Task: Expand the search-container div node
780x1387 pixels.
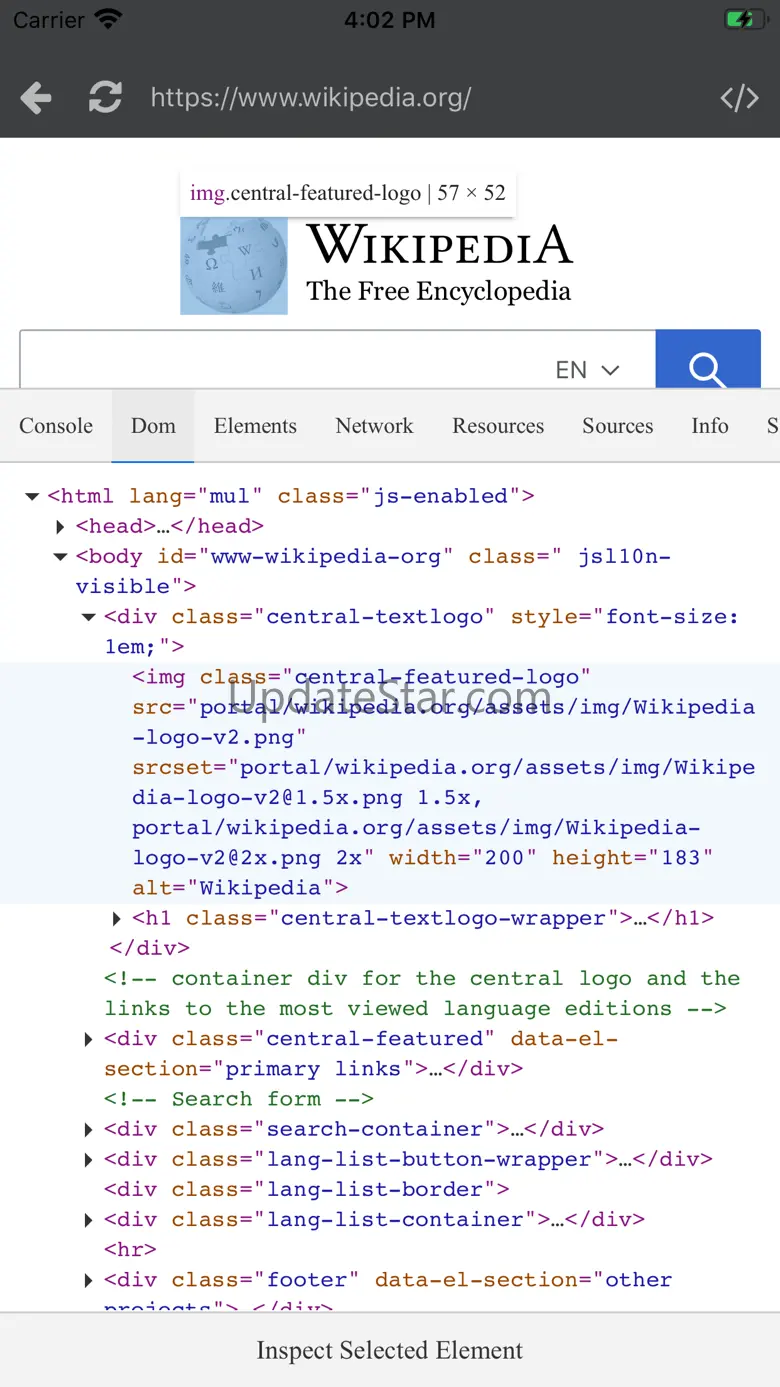Action: coord(89,1131)
